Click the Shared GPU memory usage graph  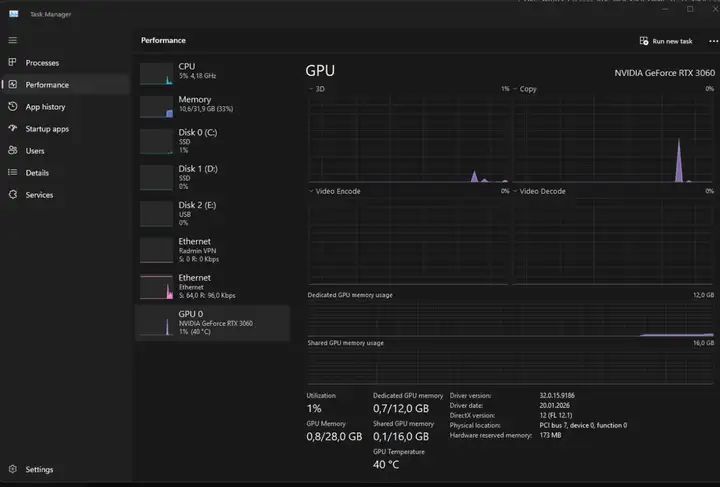click(511, 366)
